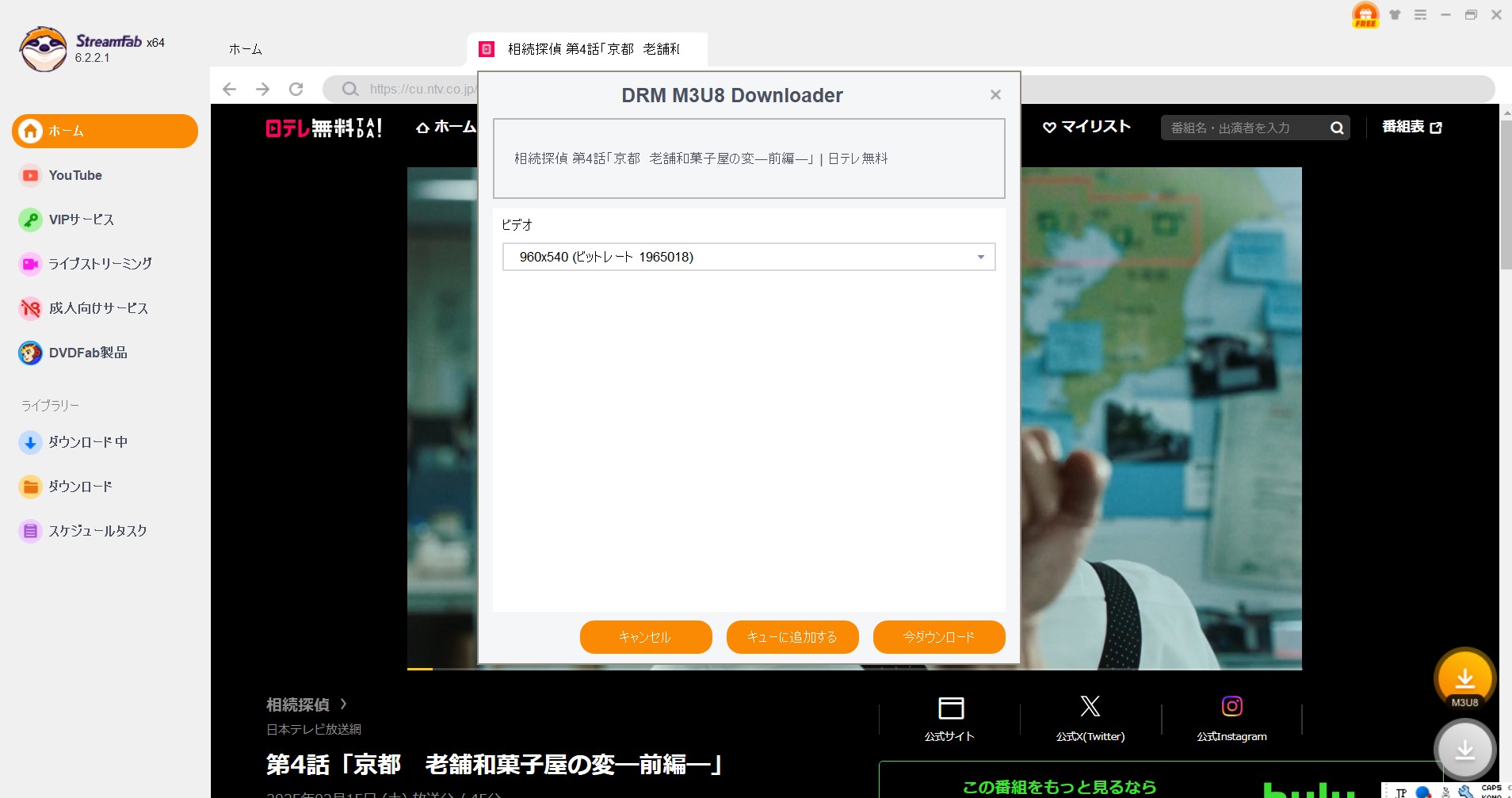Screen dimensions: 1512x798
Task: Click the website ホーム nav link
Action: pos(446,127)
